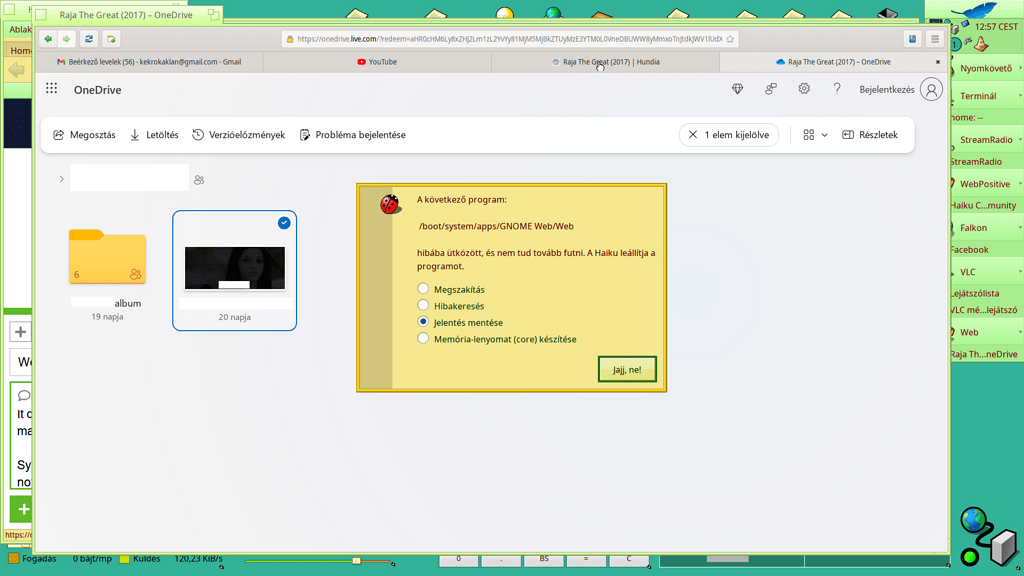Click the ladybug icon in crash dialog
The image size is (1024, 576).
click(390, 204)
